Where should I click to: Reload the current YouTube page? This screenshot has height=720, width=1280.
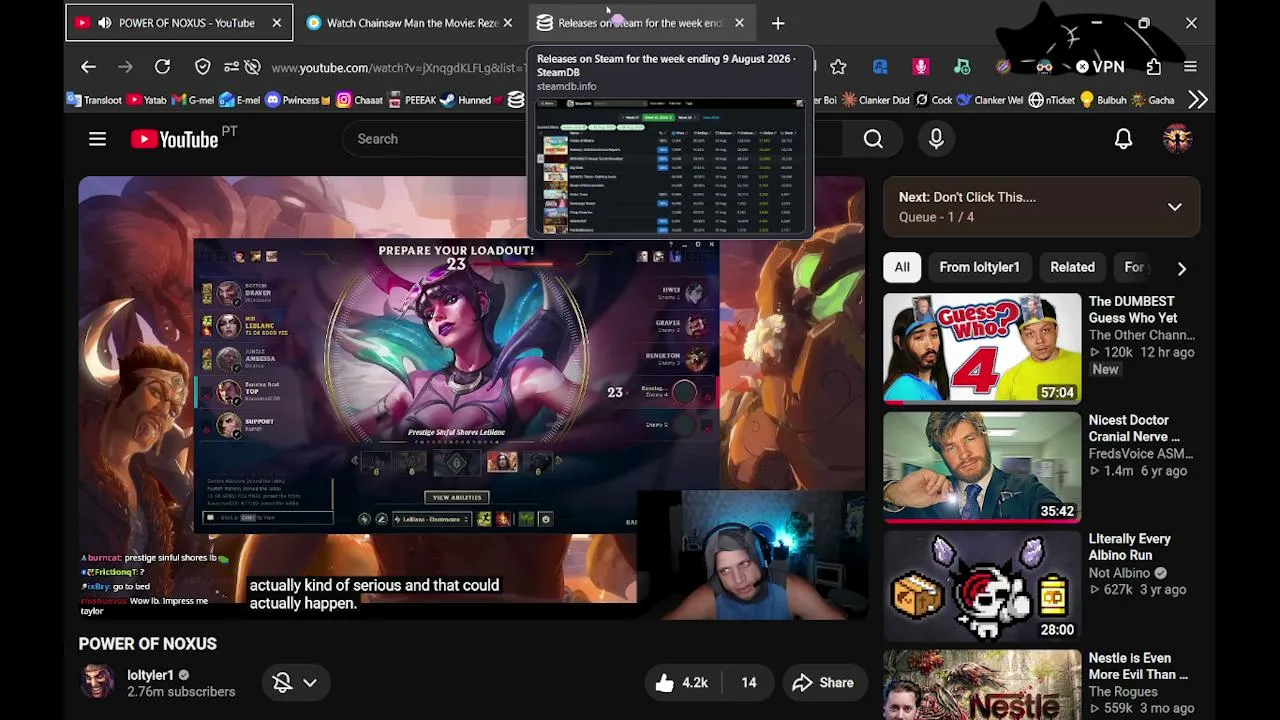click(162, 67)
